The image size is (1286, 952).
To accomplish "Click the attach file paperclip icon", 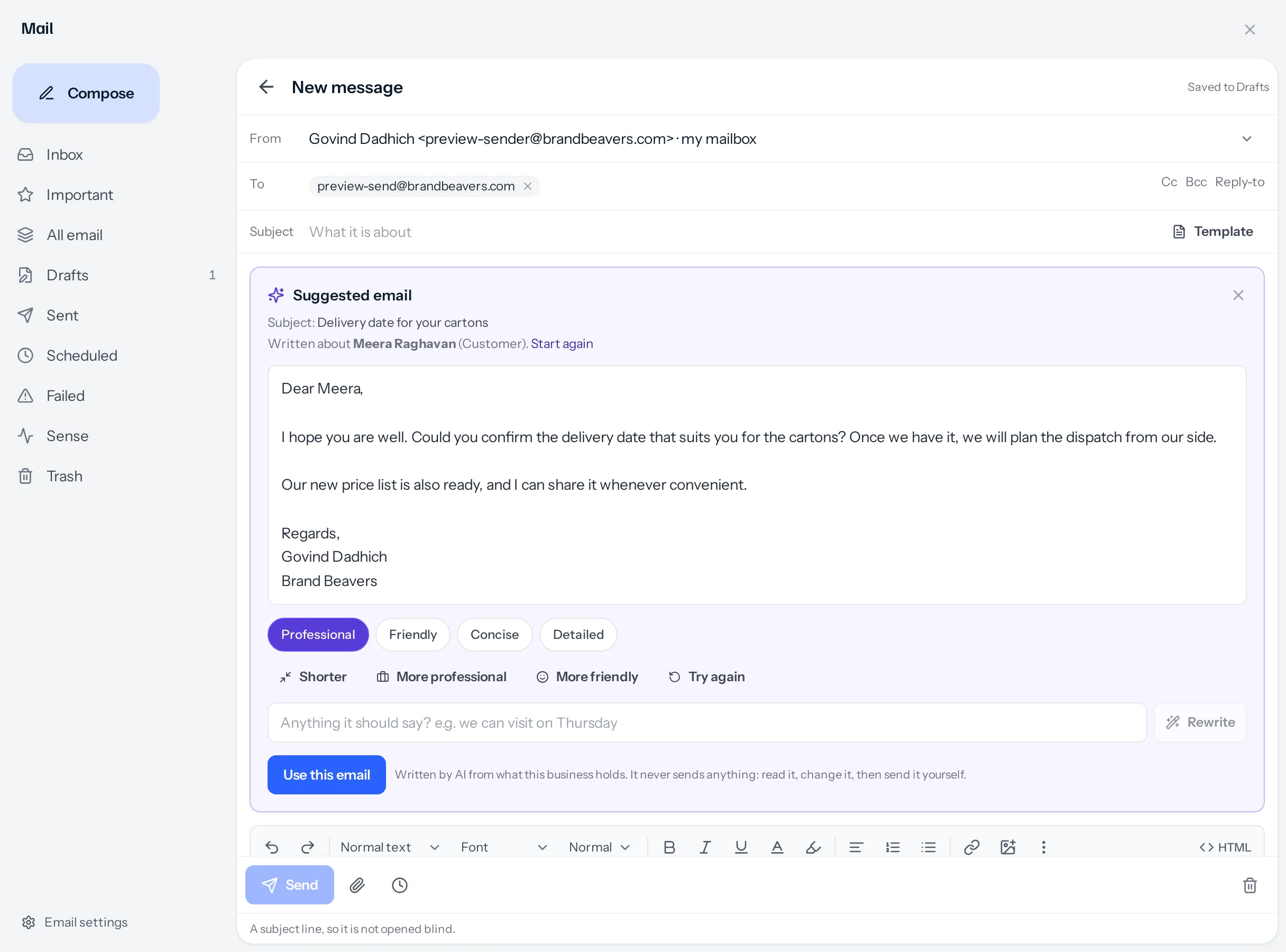I will (x=357, y=885).
